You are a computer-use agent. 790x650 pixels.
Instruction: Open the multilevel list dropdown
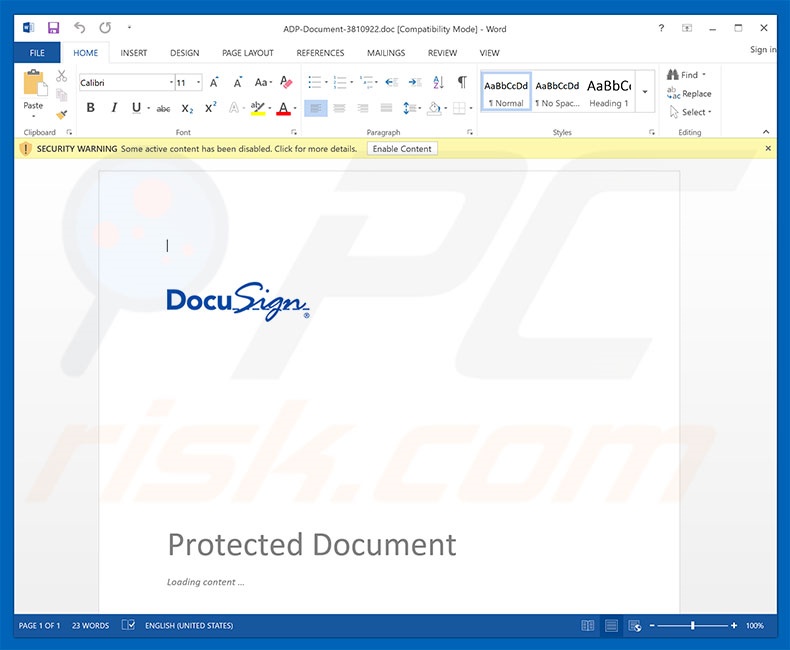376,82
